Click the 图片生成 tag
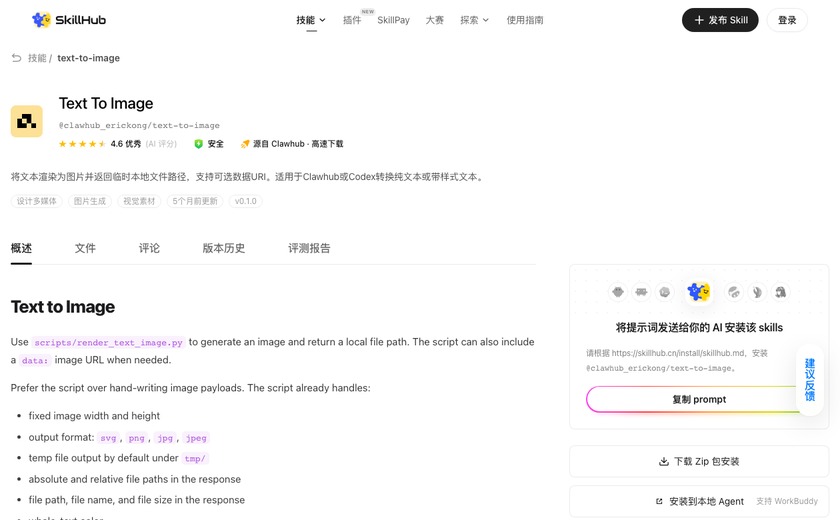 point(89,201)
